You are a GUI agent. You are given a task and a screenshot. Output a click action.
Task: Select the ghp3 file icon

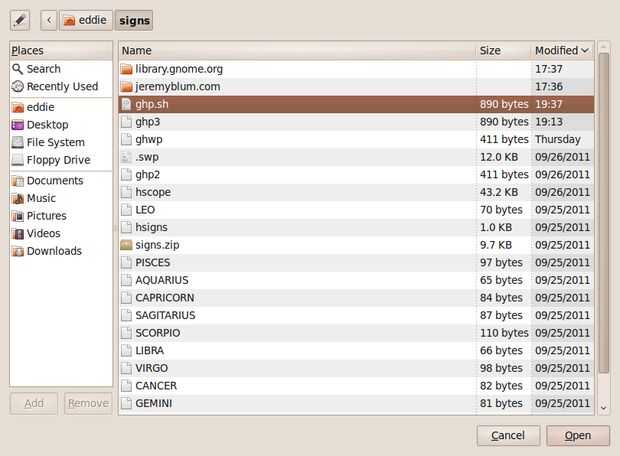pyautogui.click(x=126, y=122)
